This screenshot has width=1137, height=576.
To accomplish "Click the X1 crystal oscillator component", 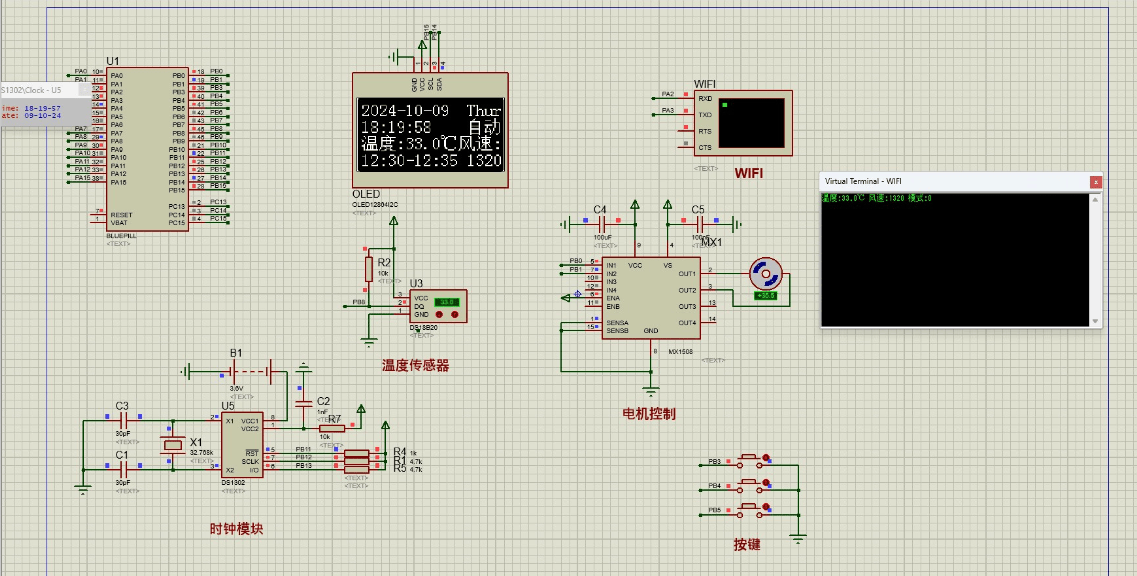I will pos(172,444).
